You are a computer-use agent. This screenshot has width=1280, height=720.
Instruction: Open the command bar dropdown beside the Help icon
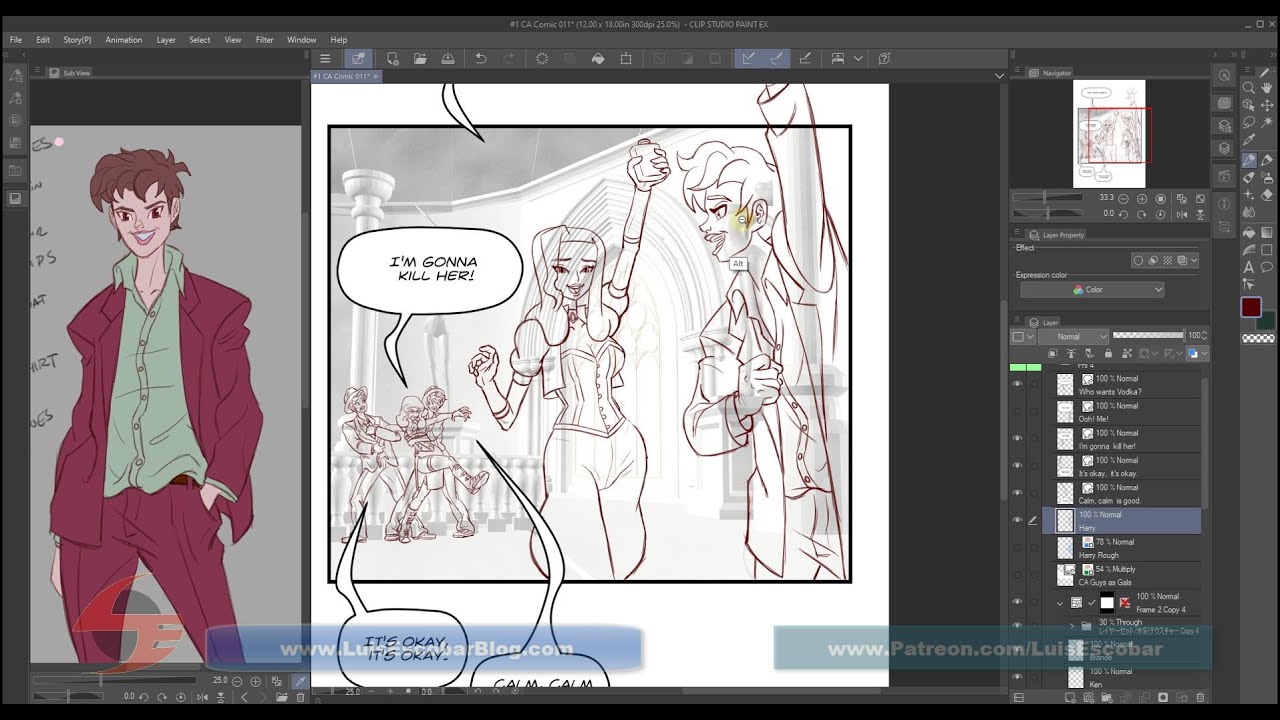tap(858, 58)
